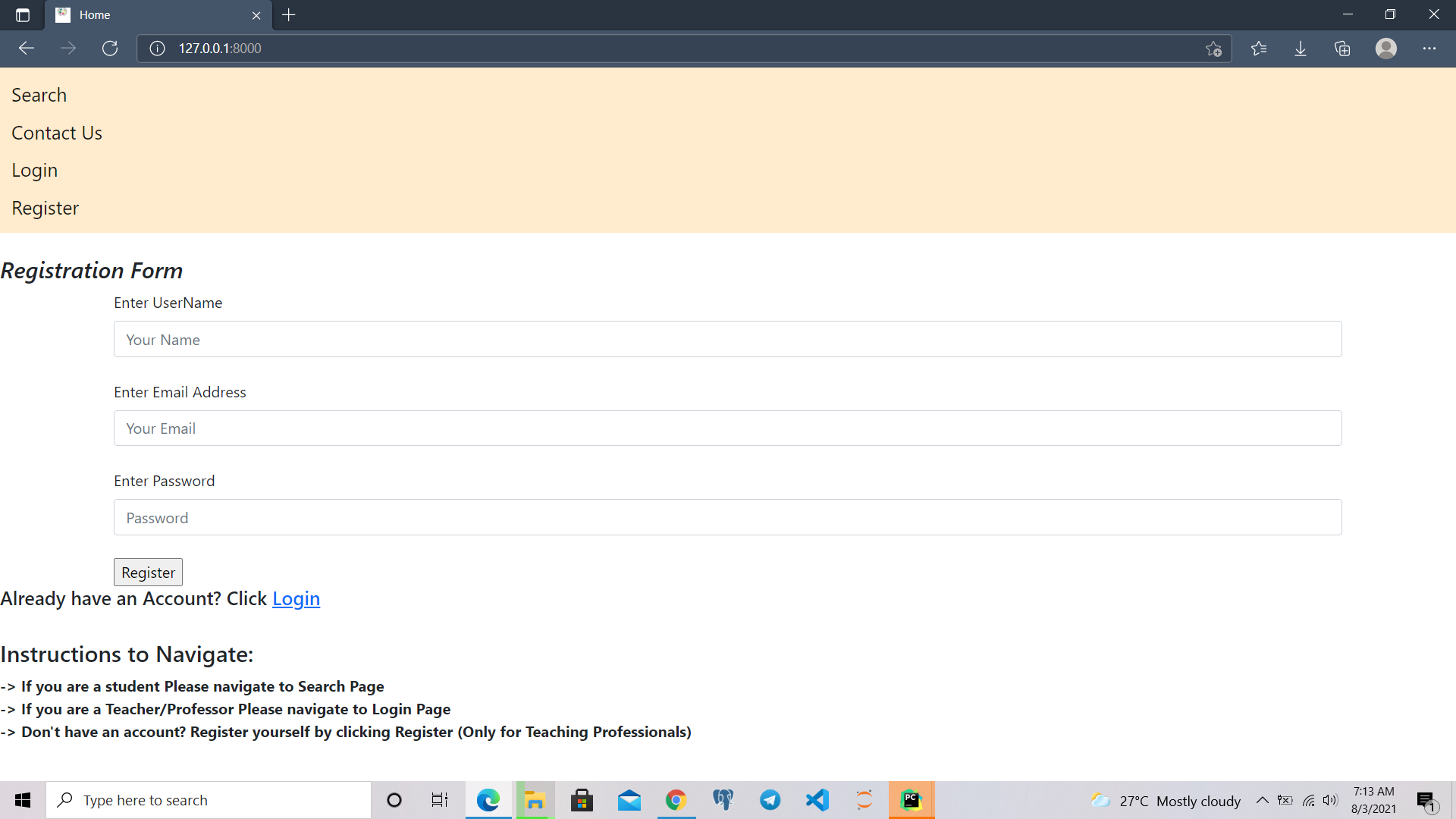Image resolution: width=1456 pixels, height=819 pixels.
Task: Open Register in navigation menu
Action: pos(45,209)
